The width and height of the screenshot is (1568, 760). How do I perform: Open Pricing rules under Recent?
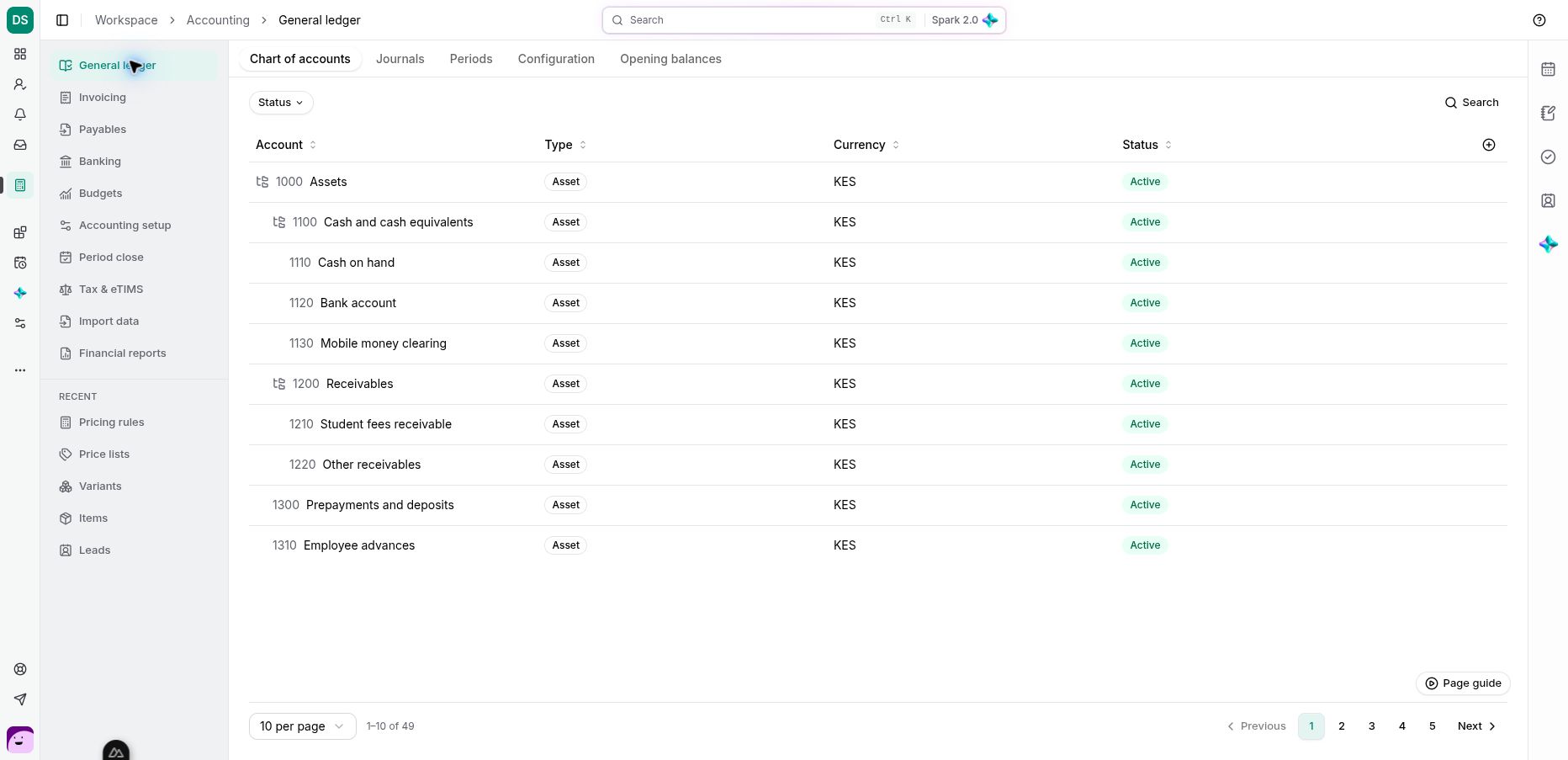pos(135,423)
